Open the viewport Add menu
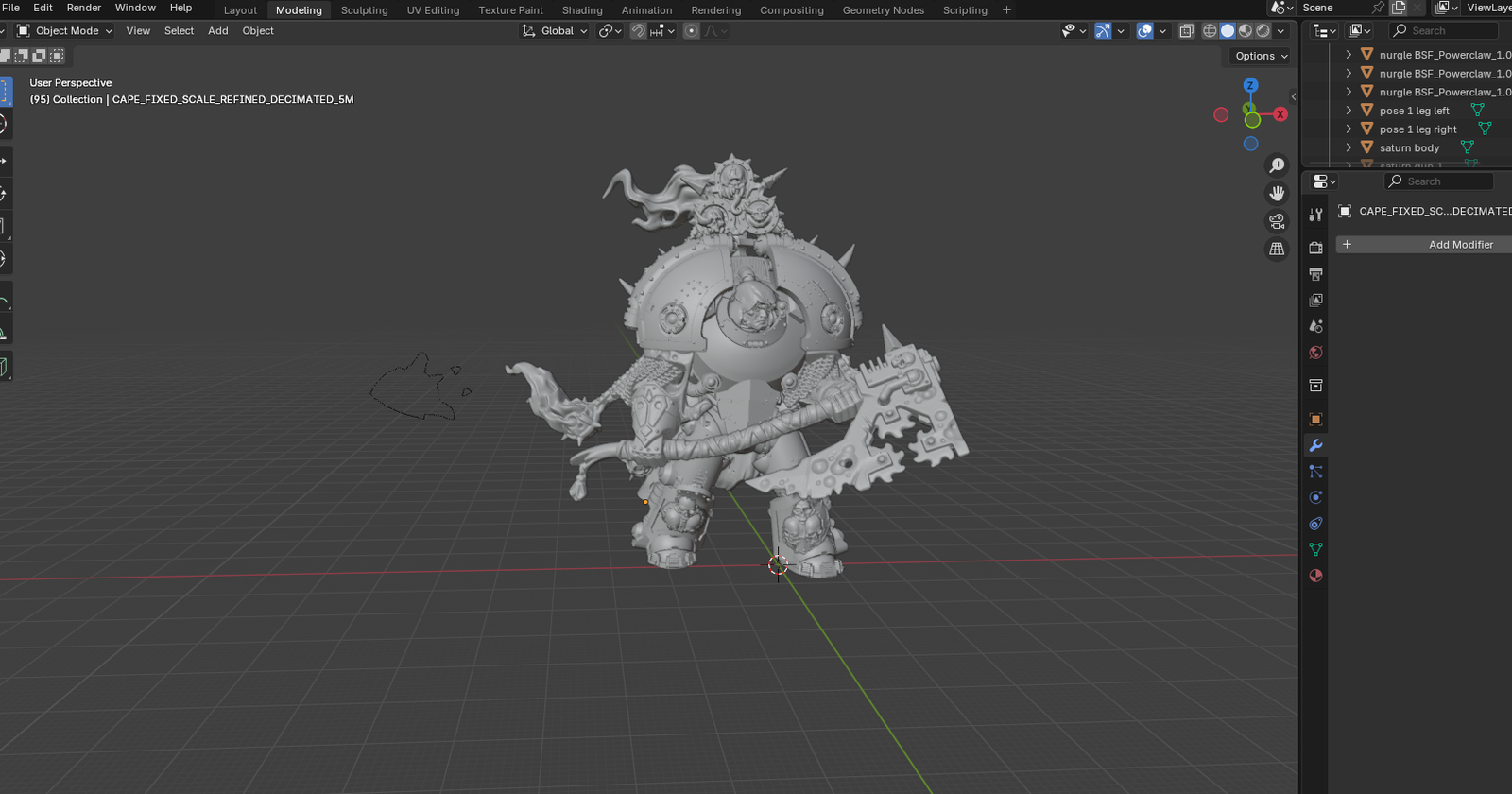The width and height of the screenshot is (1512, 794). coord(217,31)
